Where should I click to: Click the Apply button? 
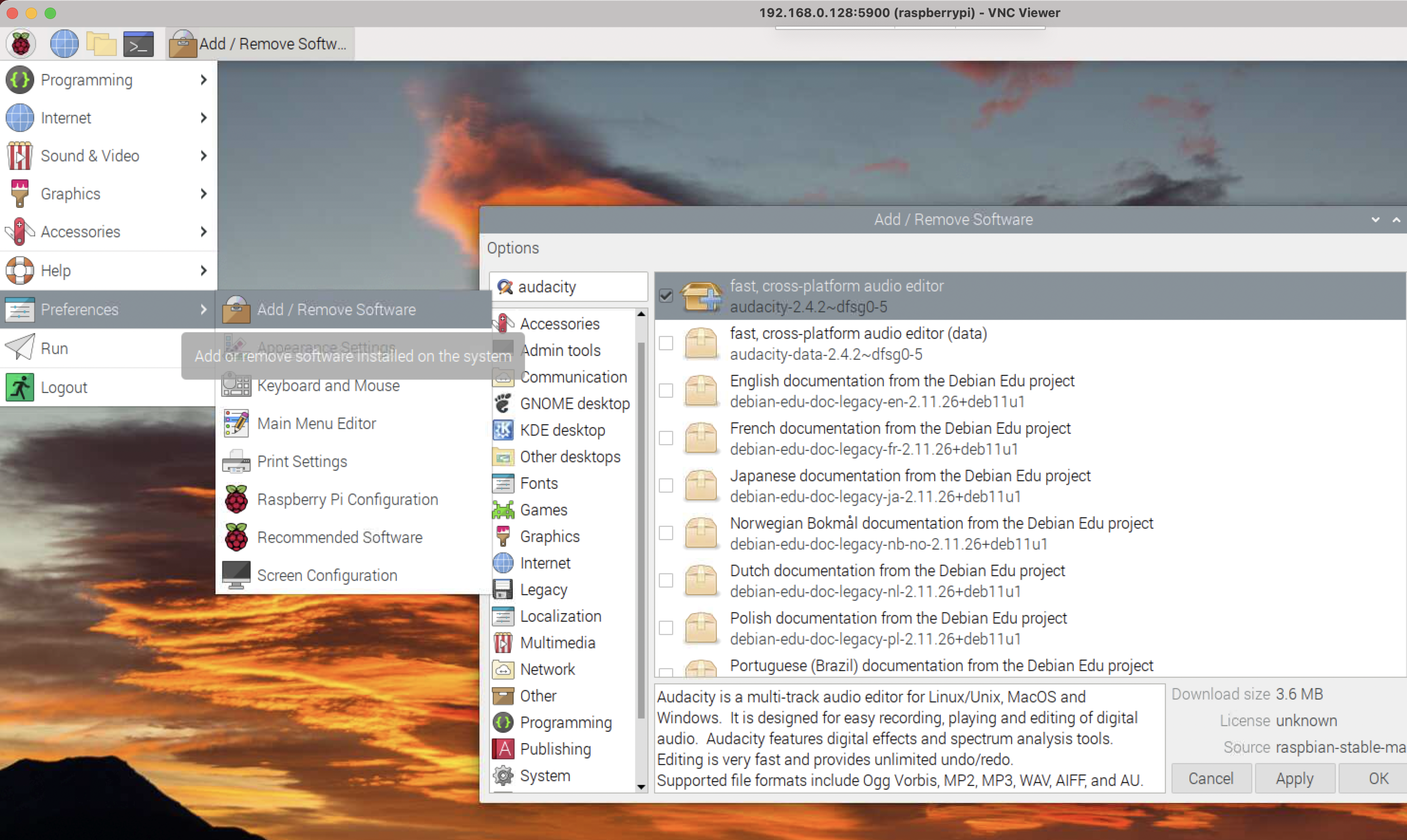pos(1294,778)
